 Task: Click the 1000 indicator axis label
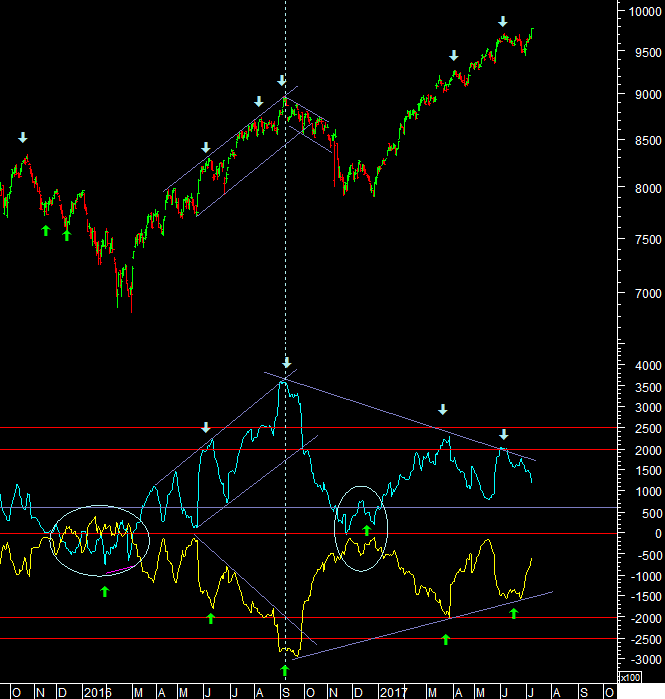[648, 492]
